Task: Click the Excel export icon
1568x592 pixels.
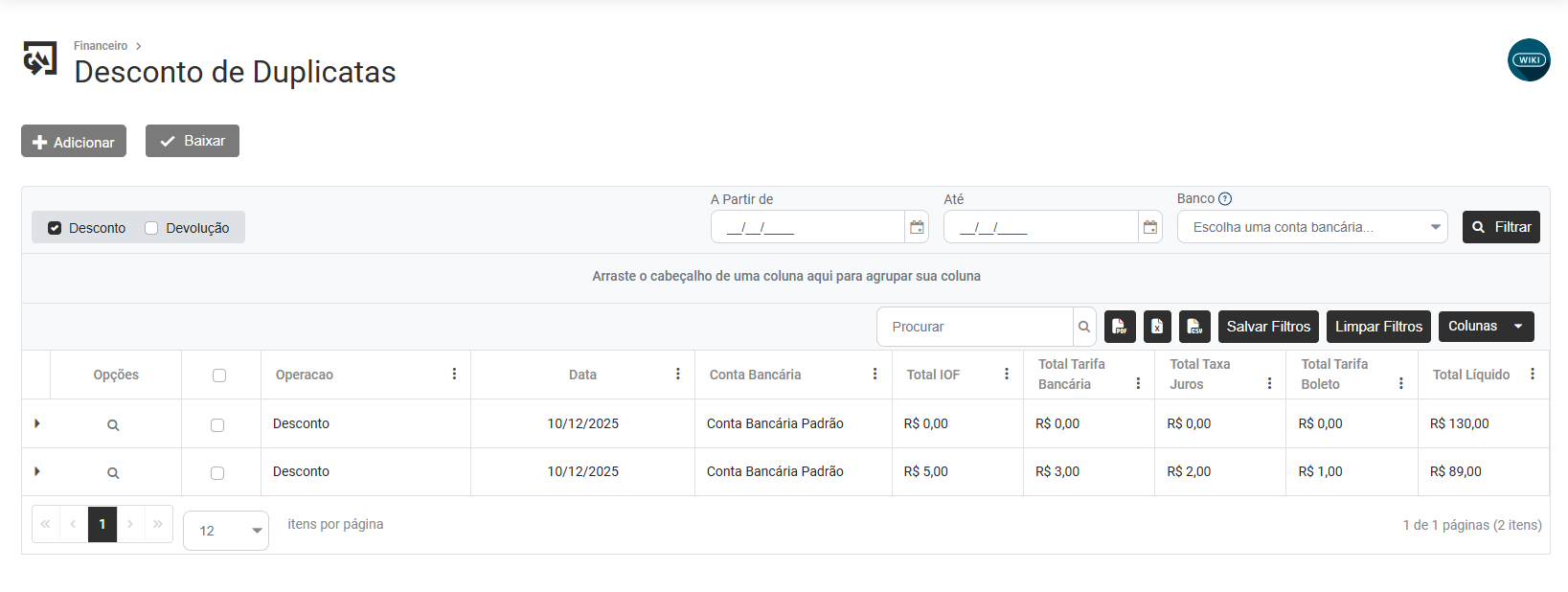Action: click(x=1157, y=327)
